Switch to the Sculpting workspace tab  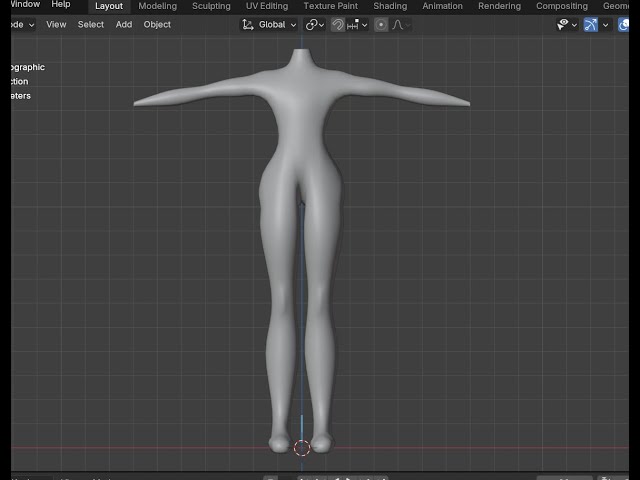tap(211, 6)
